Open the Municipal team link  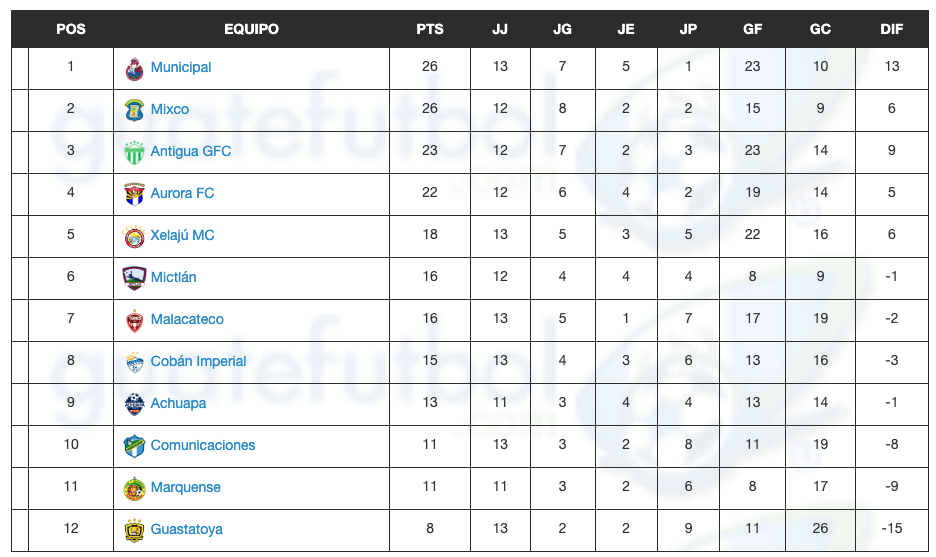coord(181,67)
